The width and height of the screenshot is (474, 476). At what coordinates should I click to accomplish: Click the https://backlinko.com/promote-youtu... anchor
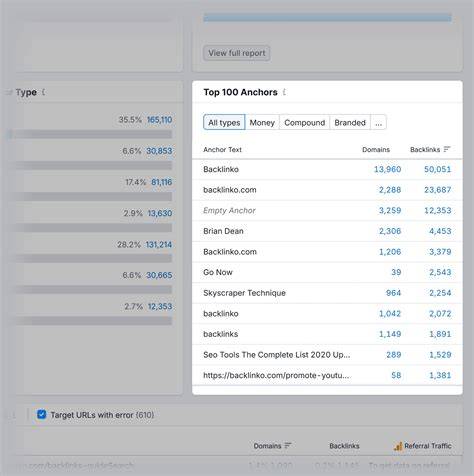point(276,375)
